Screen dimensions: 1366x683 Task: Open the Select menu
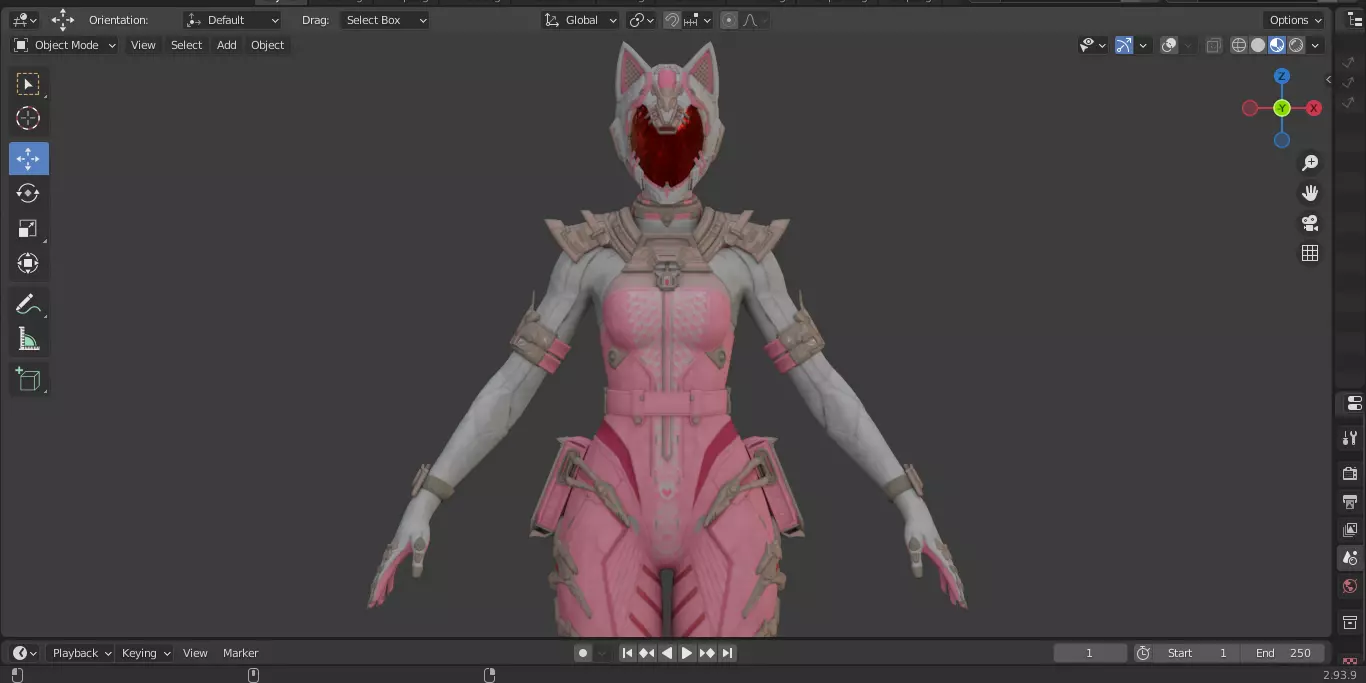point(186,45)
